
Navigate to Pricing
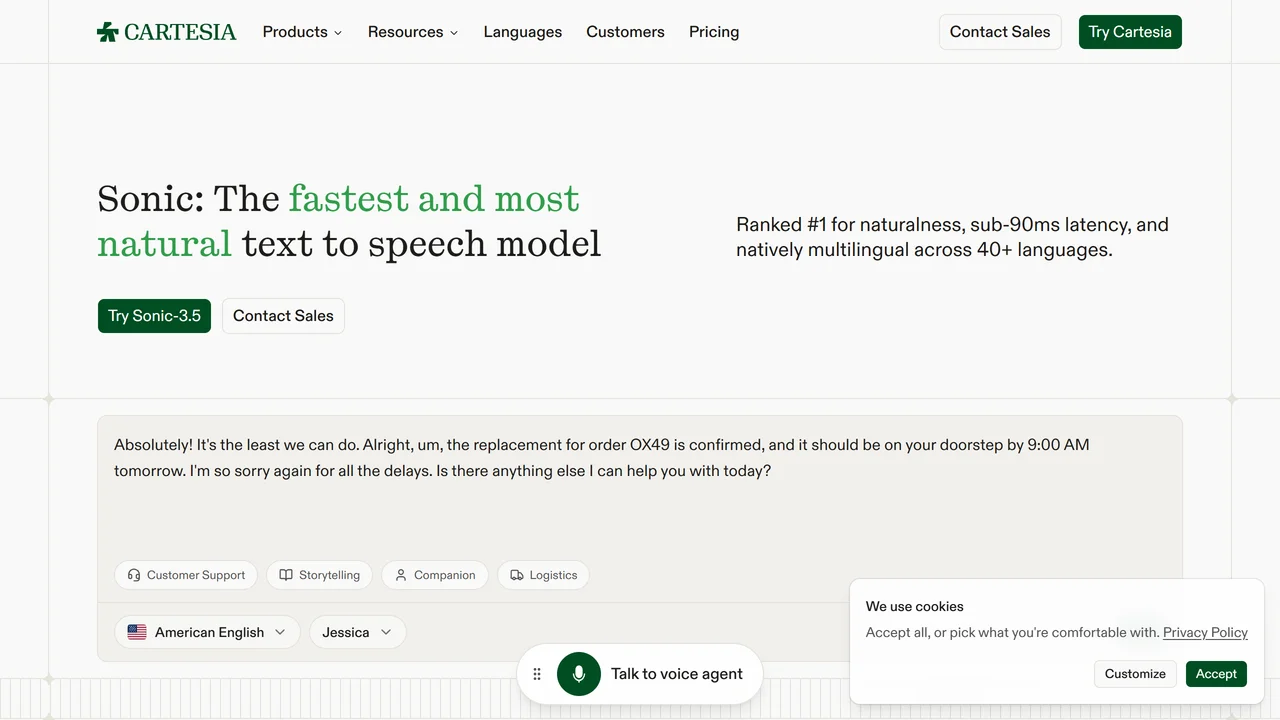tap(714, 32)
